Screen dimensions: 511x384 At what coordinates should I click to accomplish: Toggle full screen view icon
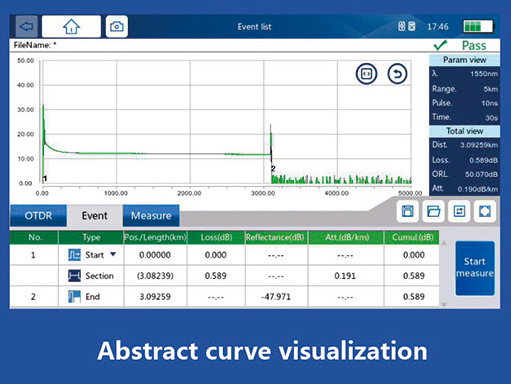click(x=485, y=211)
